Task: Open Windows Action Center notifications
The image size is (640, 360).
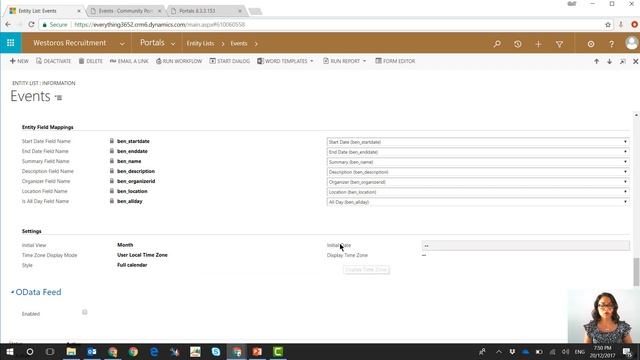Action: [x=627, y=351]
